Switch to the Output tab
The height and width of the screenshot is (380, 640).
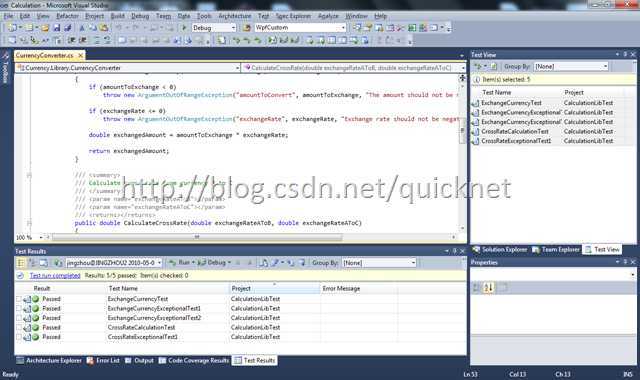(x=139, y=360)
